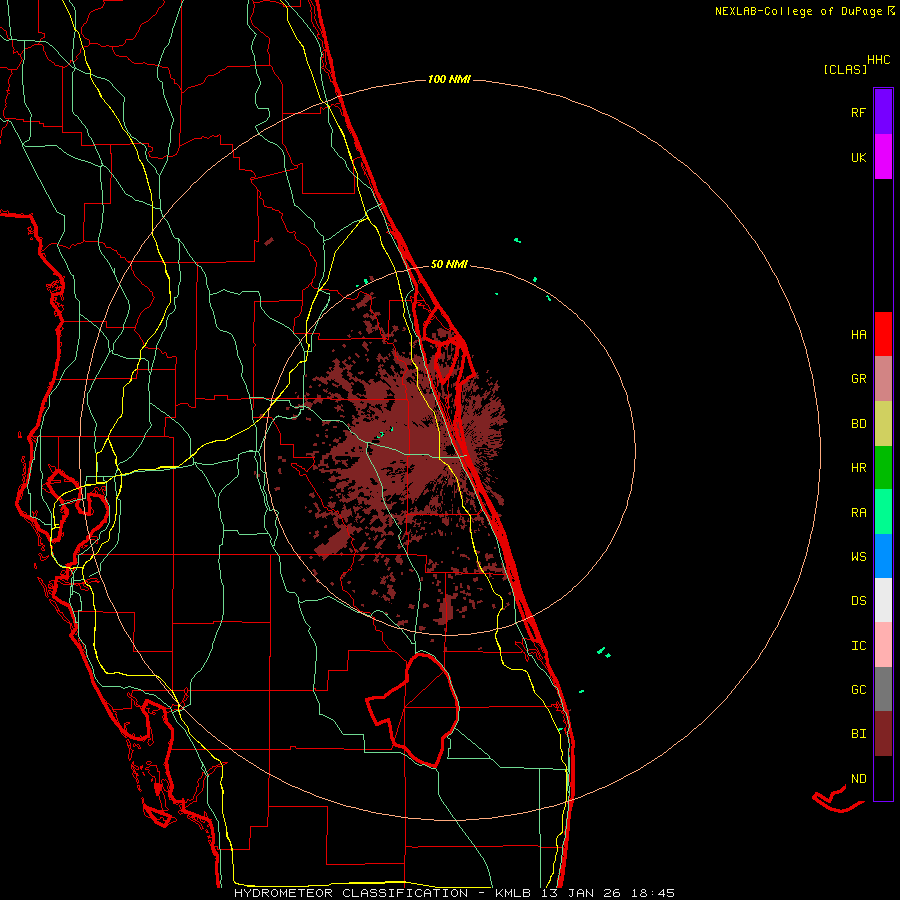Click the UK magenta legend swatch
This screenshot has height=900, width=900.
pos(883,157)
